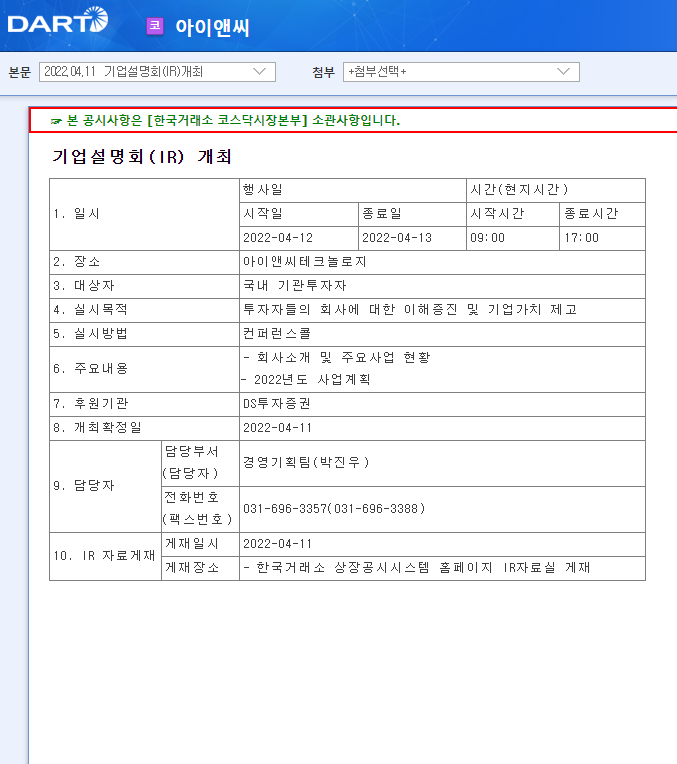Click the 17:00 end time cell
677x764 pixels.
(602, 238)
